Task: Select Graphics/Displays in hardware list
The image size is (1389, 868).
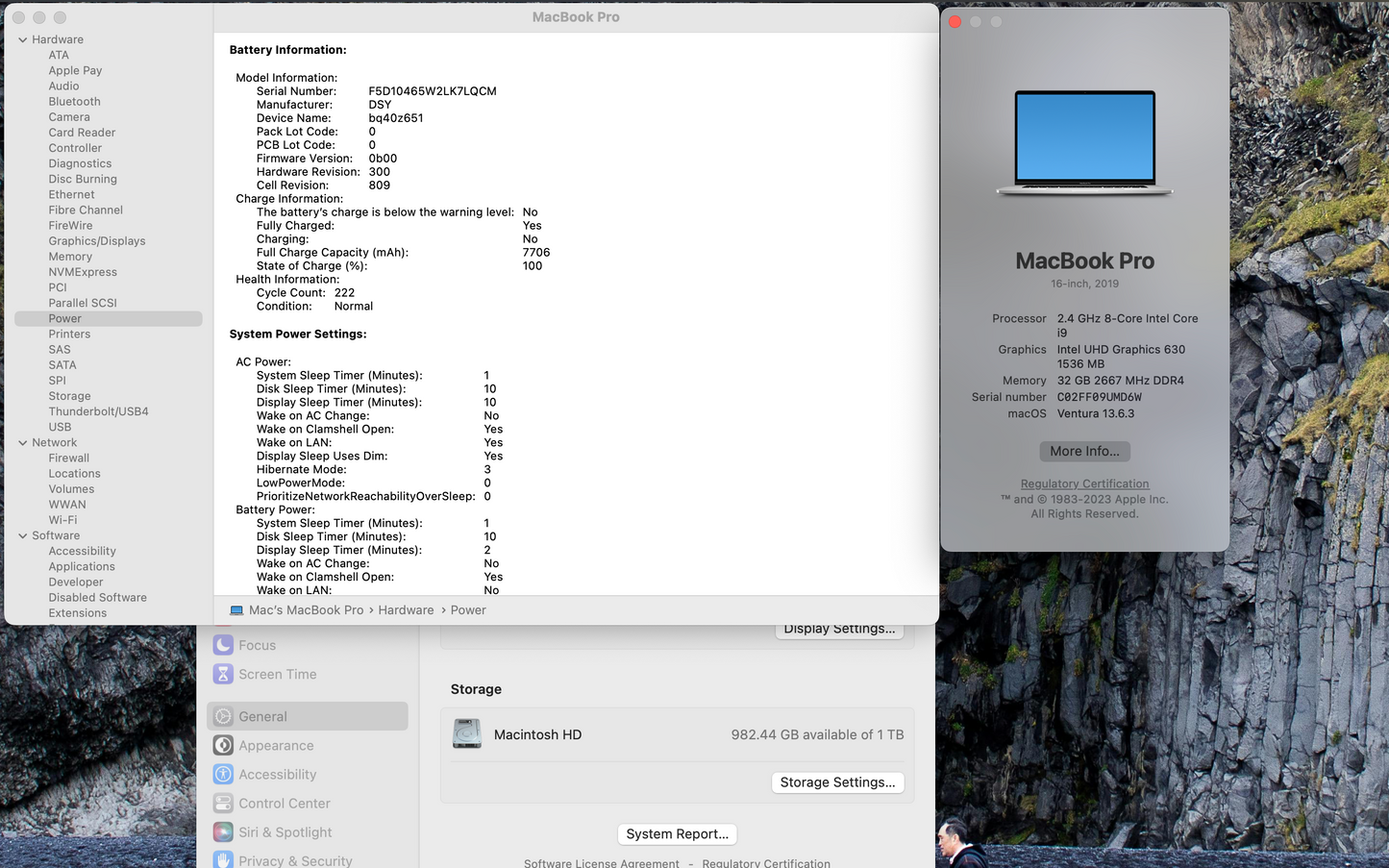Action: pyautogui.click(x=97, y=241)
